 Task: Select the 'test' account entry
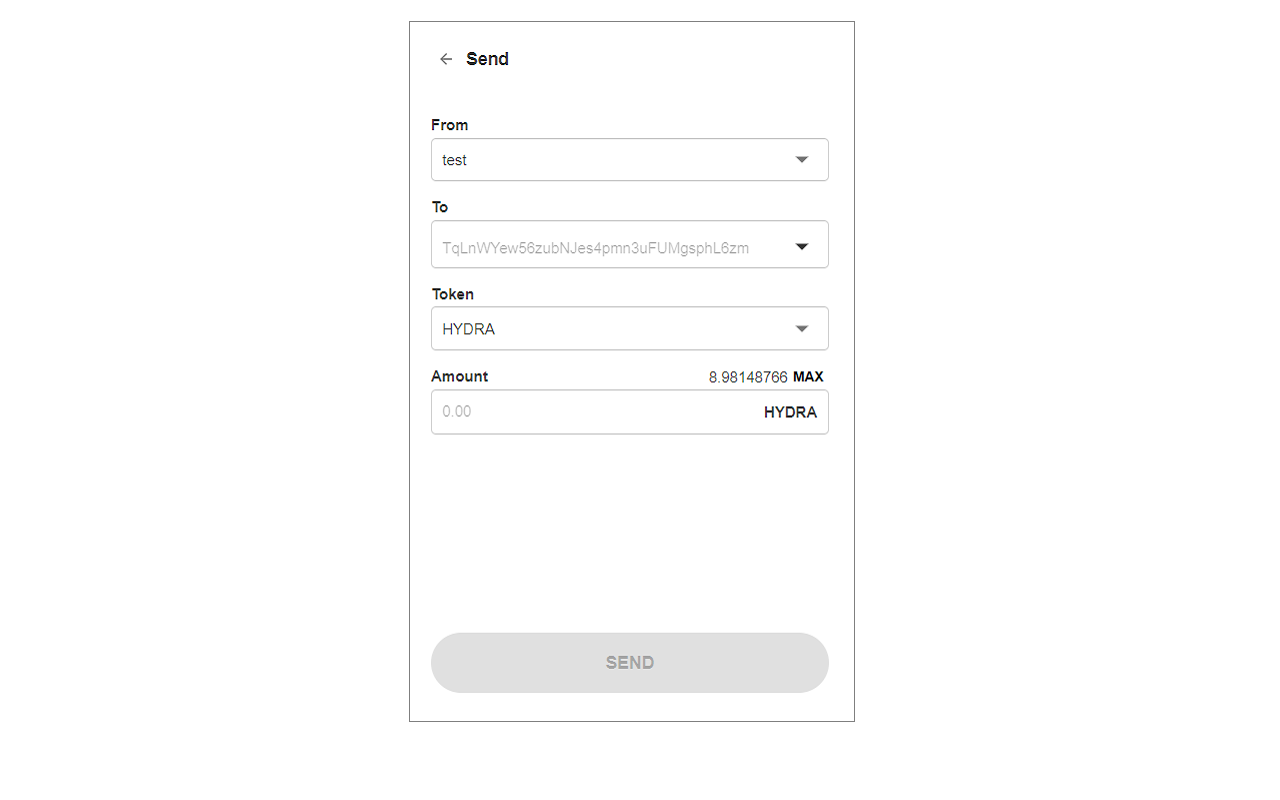[x=455, y=160]
